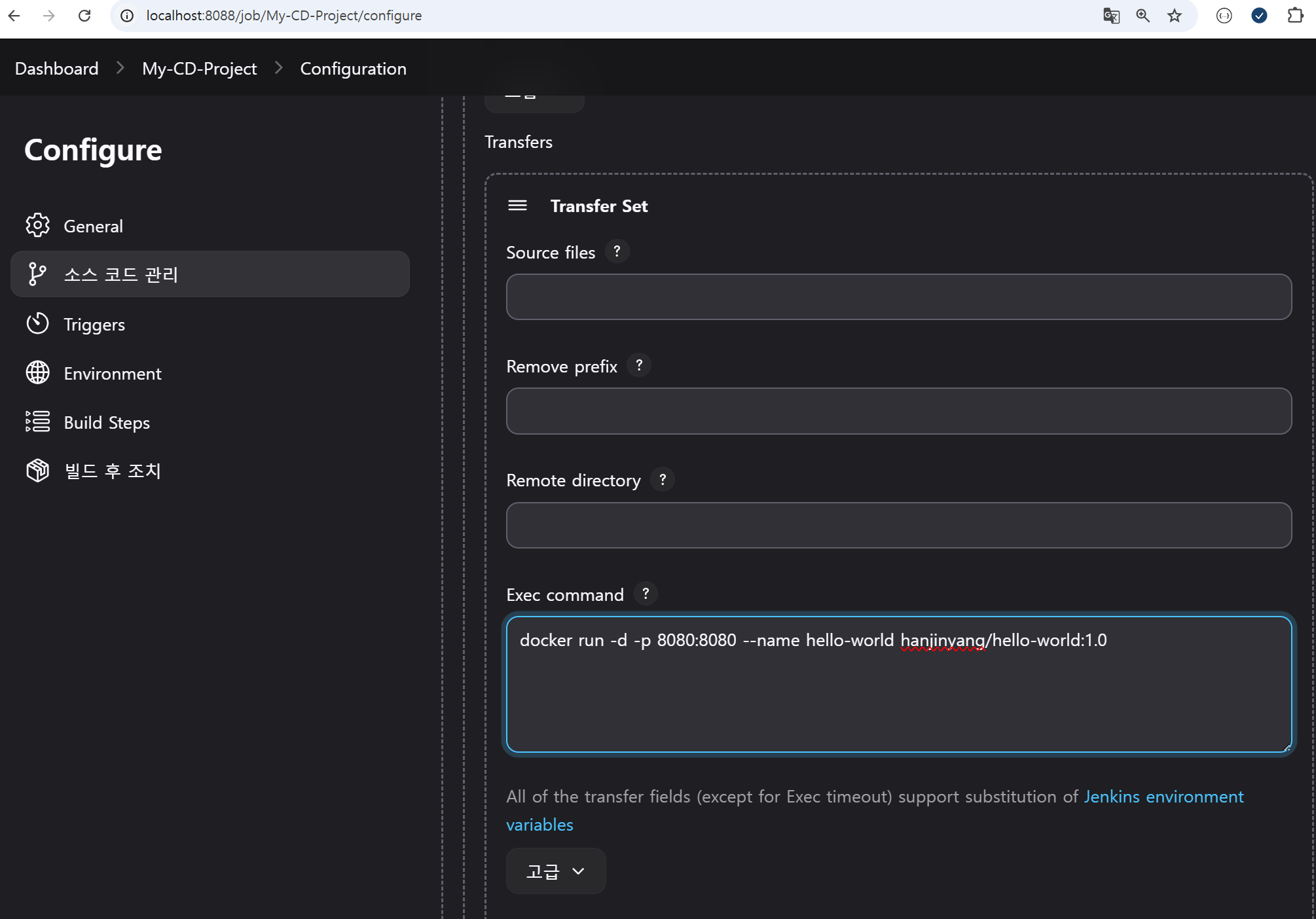This screenshot has width=1316, height=919.
Task: Expand the 고급 advanced dropdown
Action: pyautogui.click(x=555, y=871)
